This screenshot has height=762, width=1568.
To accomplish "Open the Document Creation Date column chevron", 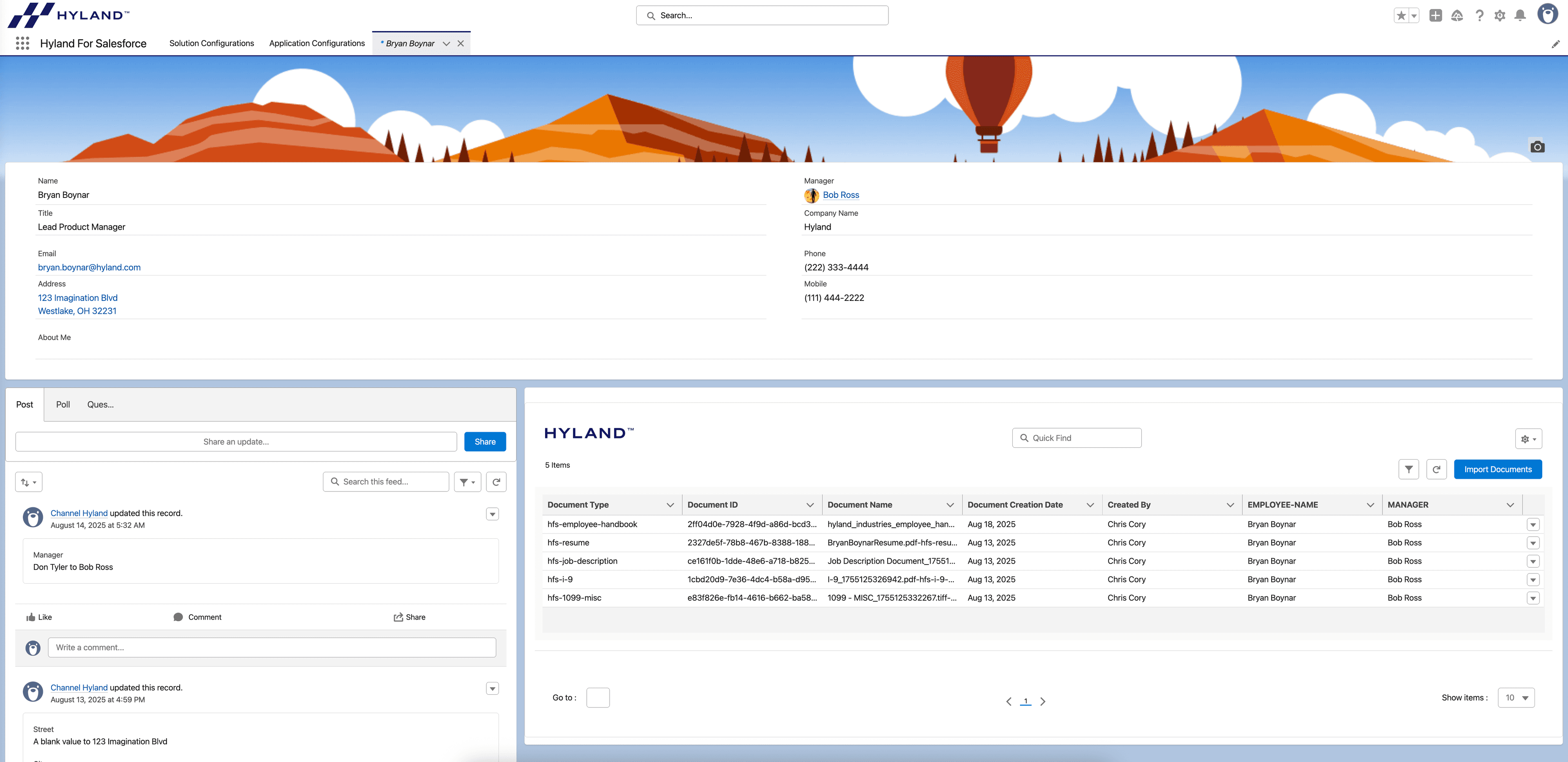I will click(1090, 505).
